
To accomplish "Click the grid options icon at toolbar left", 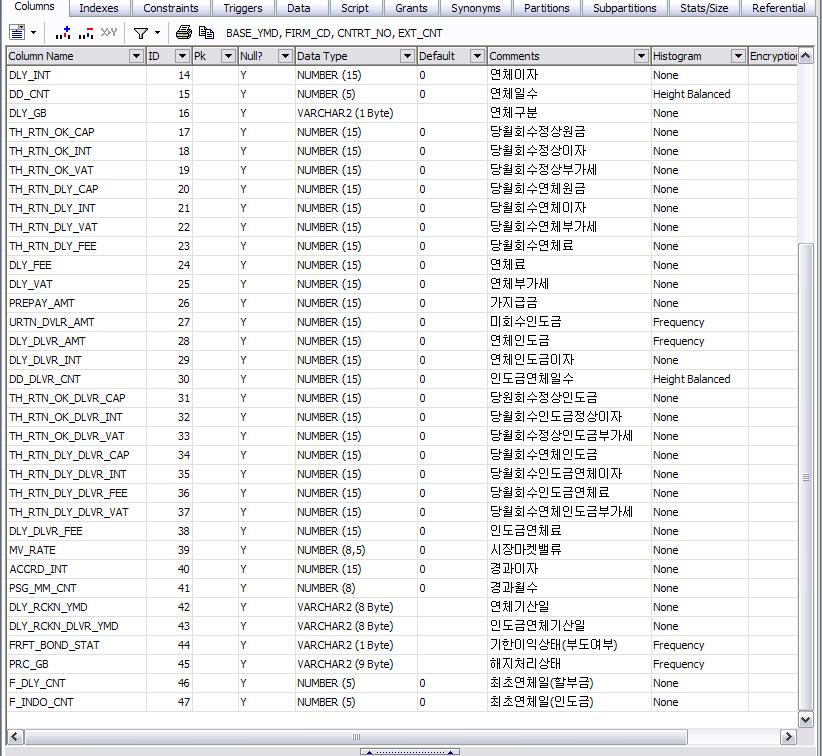I will point(17,33).
